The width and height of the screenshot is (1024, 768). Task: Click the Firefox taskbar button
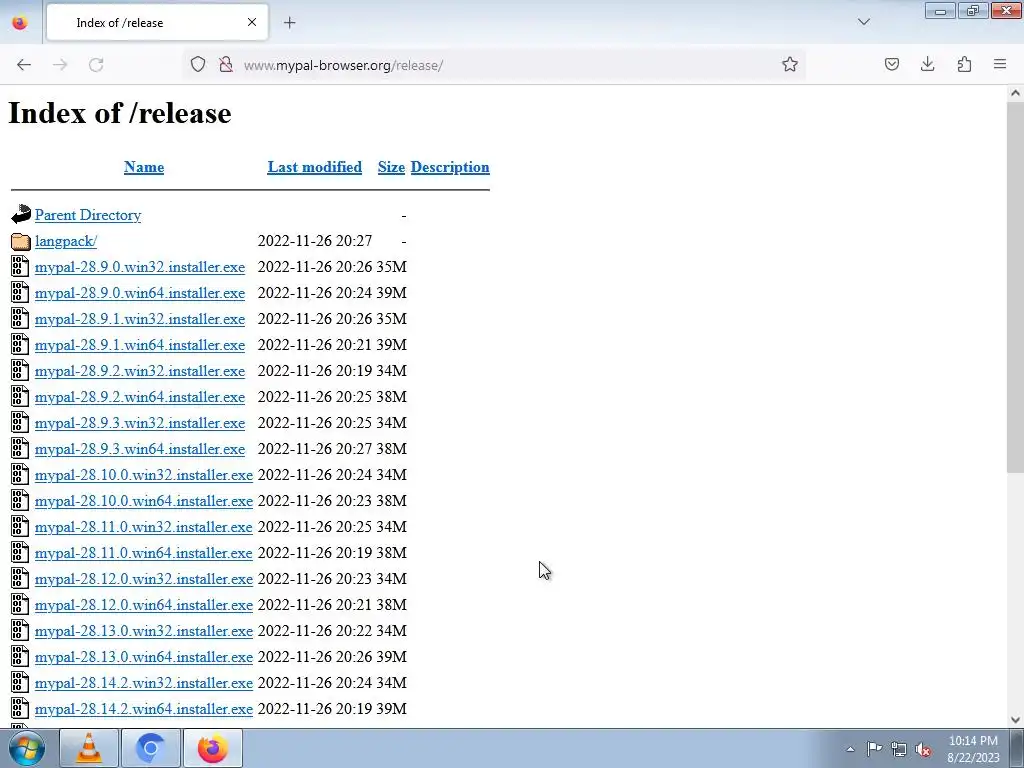(213, 748)
